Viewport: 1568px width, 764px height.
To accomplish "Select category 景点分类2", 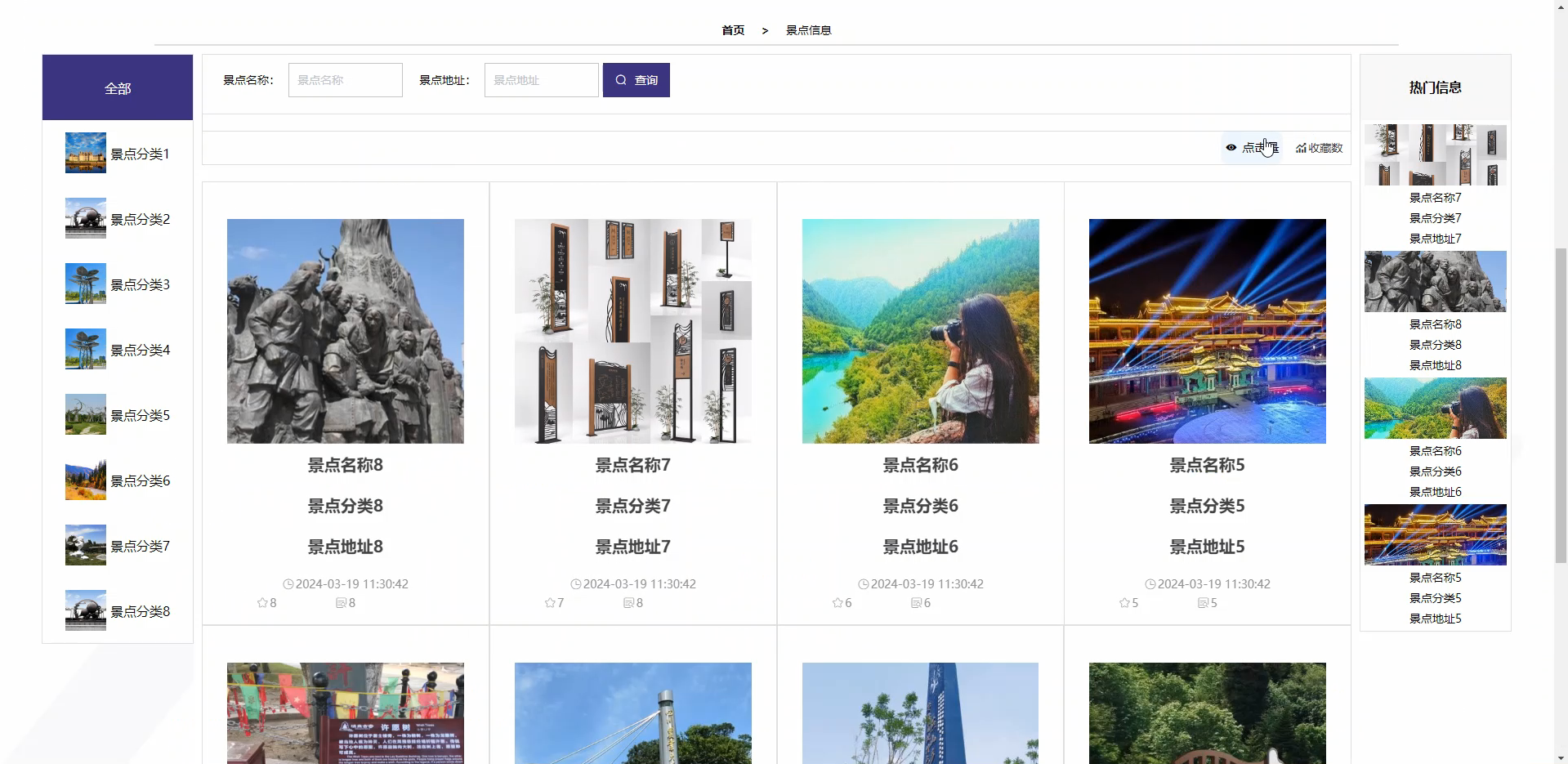I will click(x=118, y=219).
